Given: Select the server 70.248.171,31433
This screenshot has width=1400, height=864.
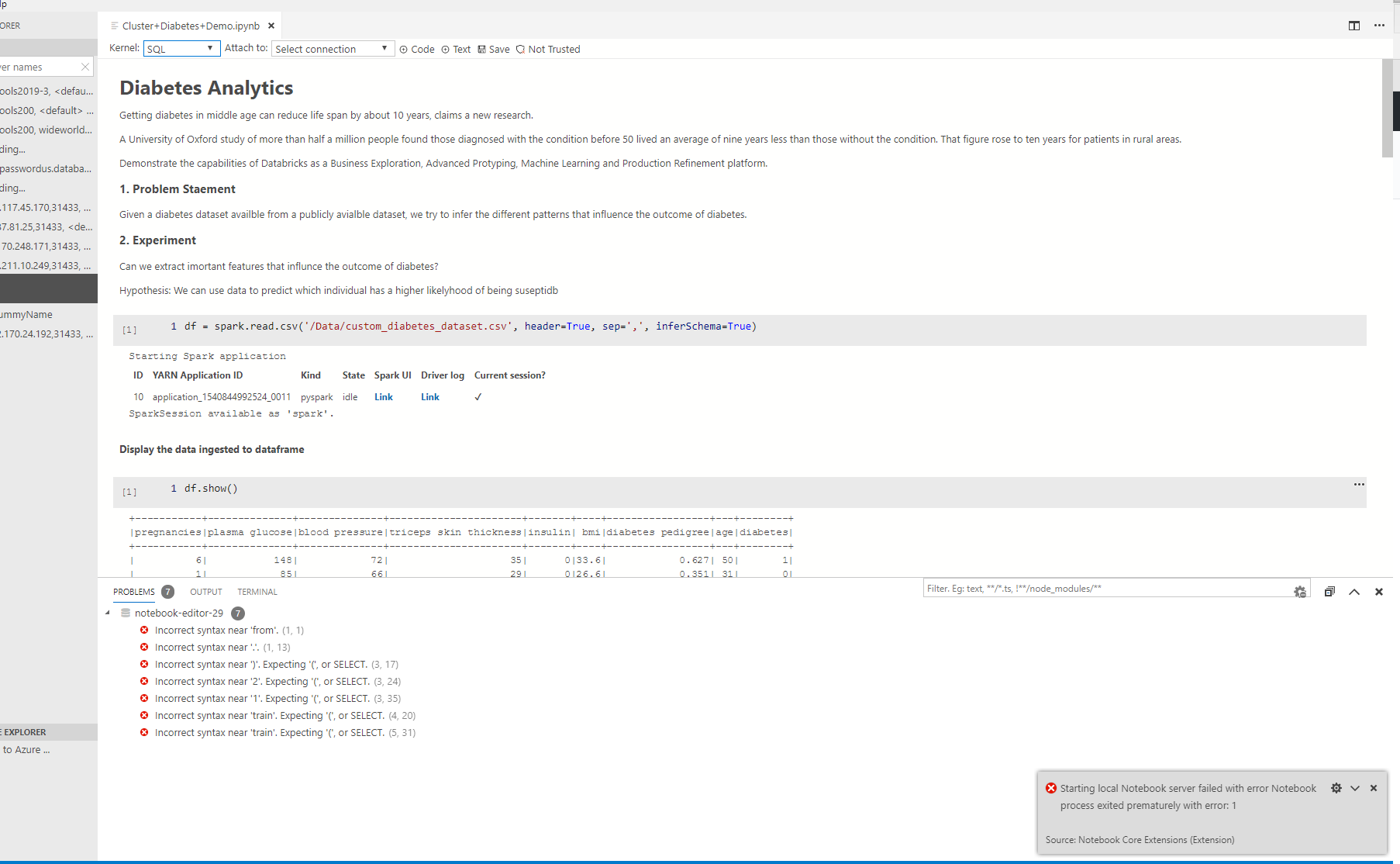Looking at the screenshot, I should [x=48, y=246].
